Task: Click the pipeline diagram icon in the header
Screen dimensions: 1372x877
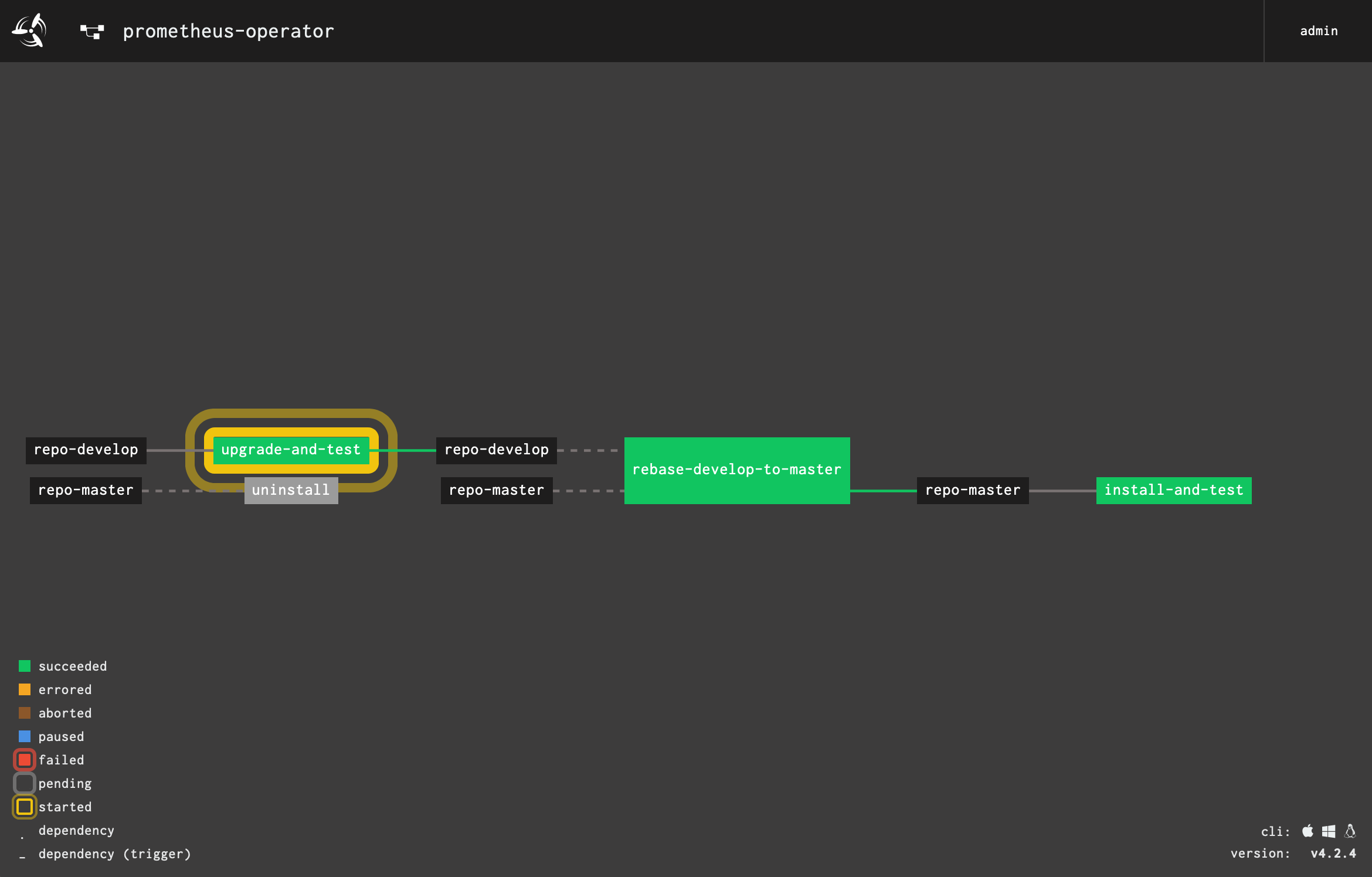Action: (92, 32)
